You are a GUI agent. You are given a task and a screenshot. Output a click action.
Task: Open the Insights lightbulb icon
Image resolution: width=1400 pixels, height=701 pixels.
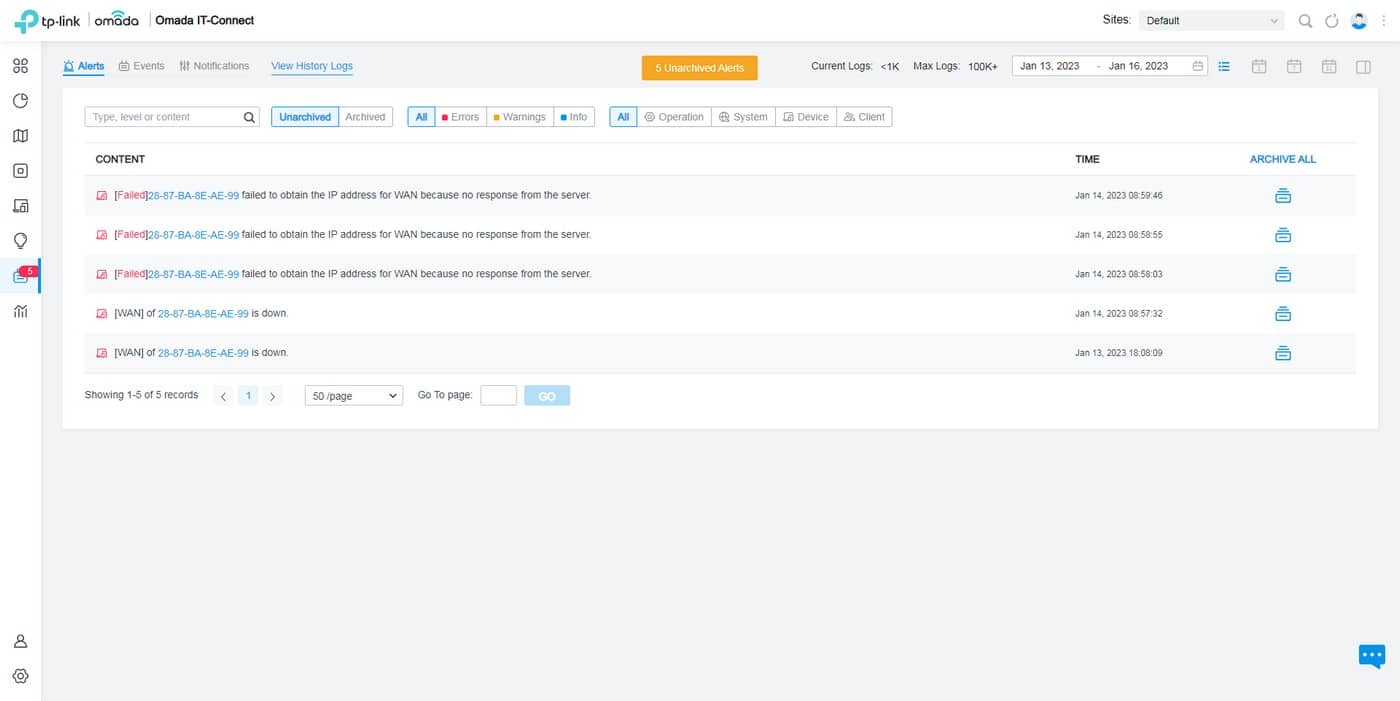20,241
